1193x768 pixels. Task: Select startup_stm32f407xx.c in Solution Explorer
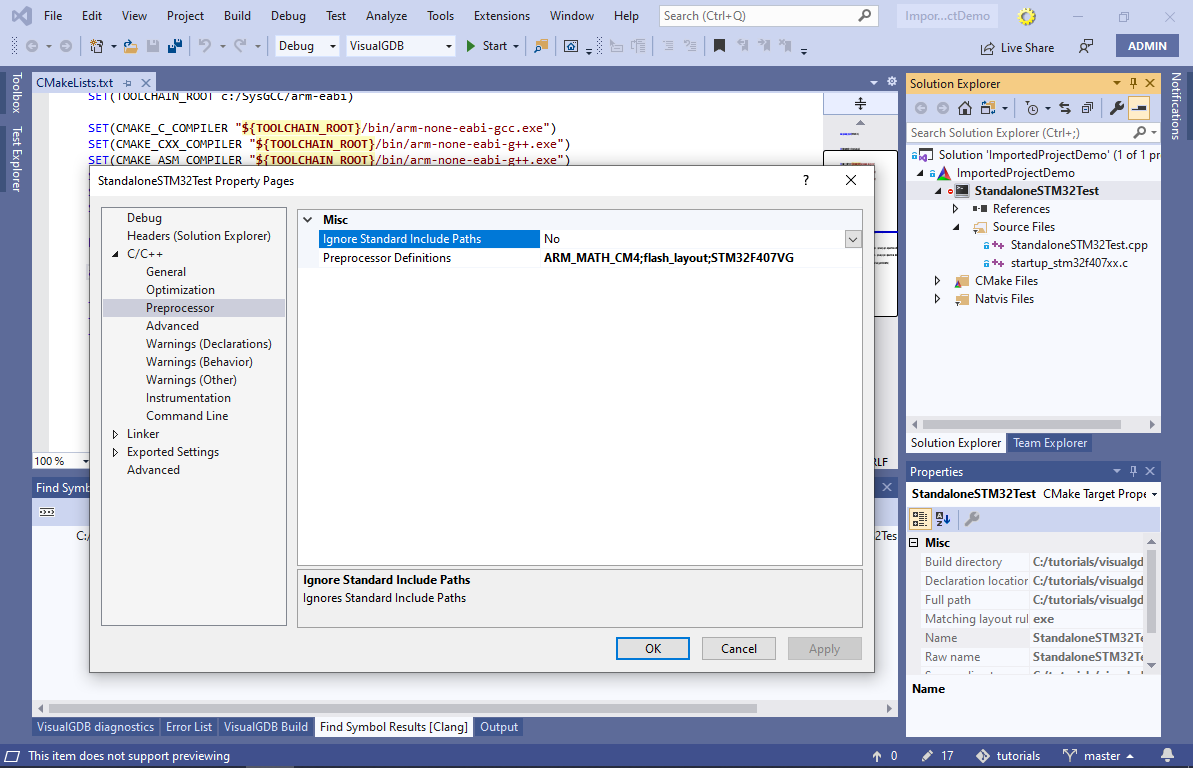tap(1069, 263)
